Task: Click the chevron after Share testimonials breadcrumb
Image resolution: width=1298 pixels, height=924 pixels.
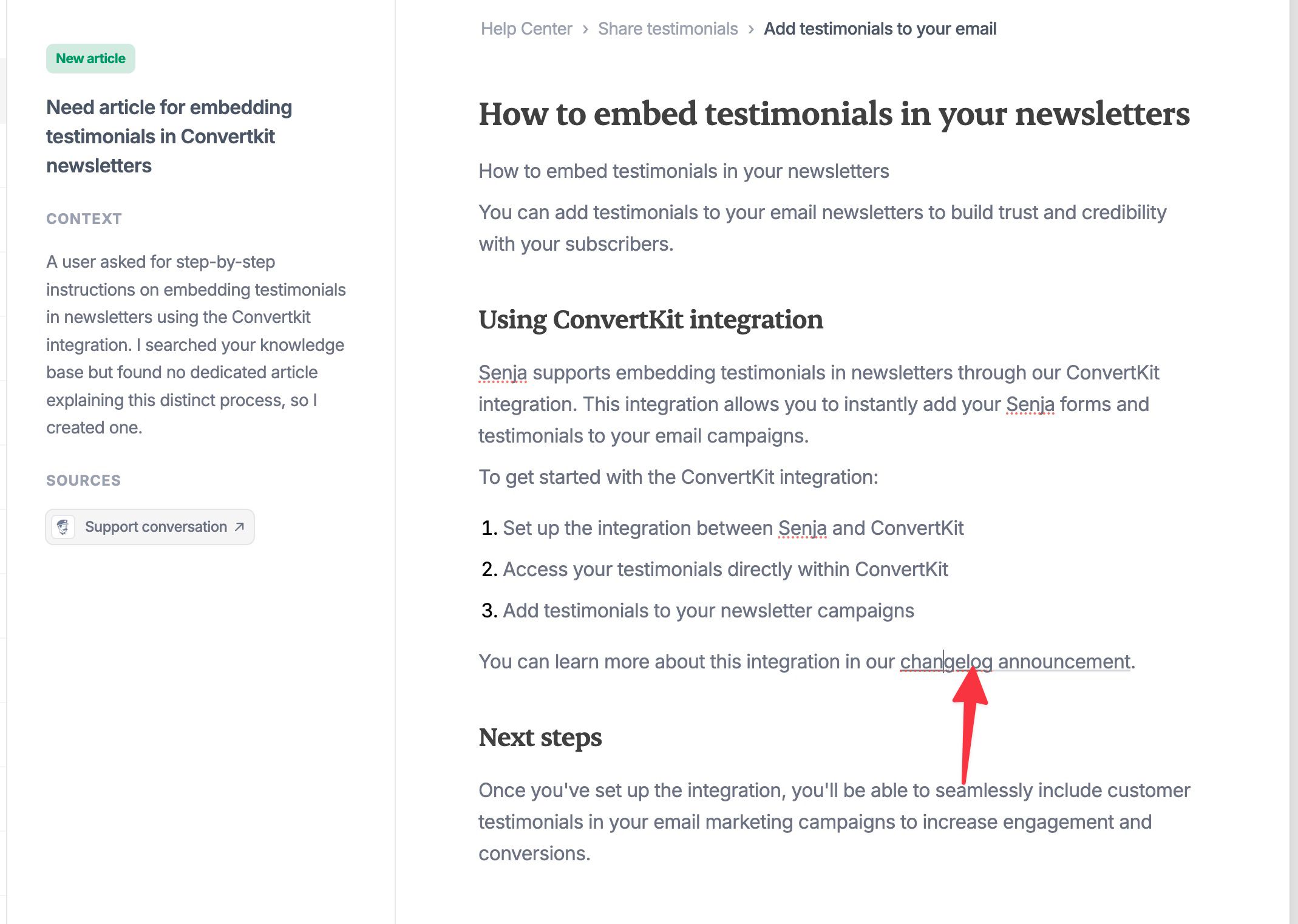Action: 751,29
